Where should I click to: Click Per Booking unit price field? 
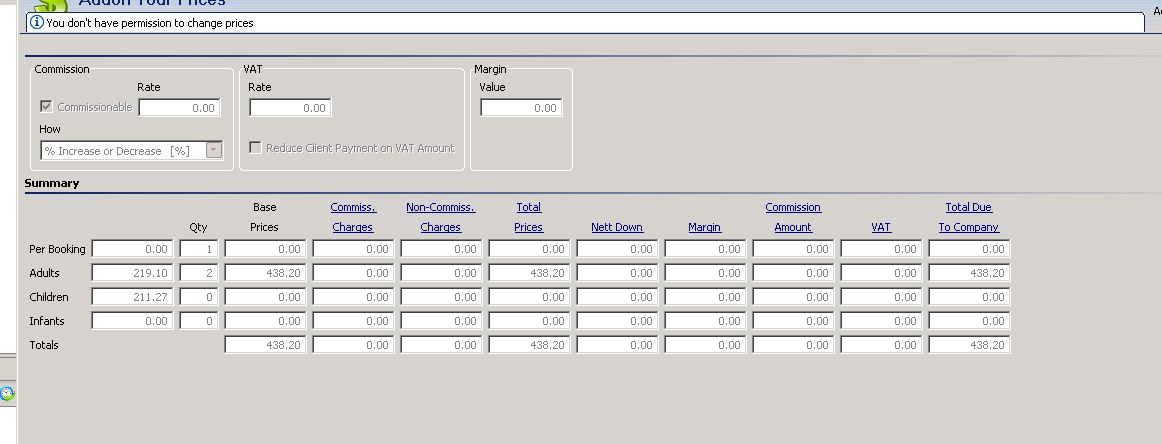pos(133,249)
